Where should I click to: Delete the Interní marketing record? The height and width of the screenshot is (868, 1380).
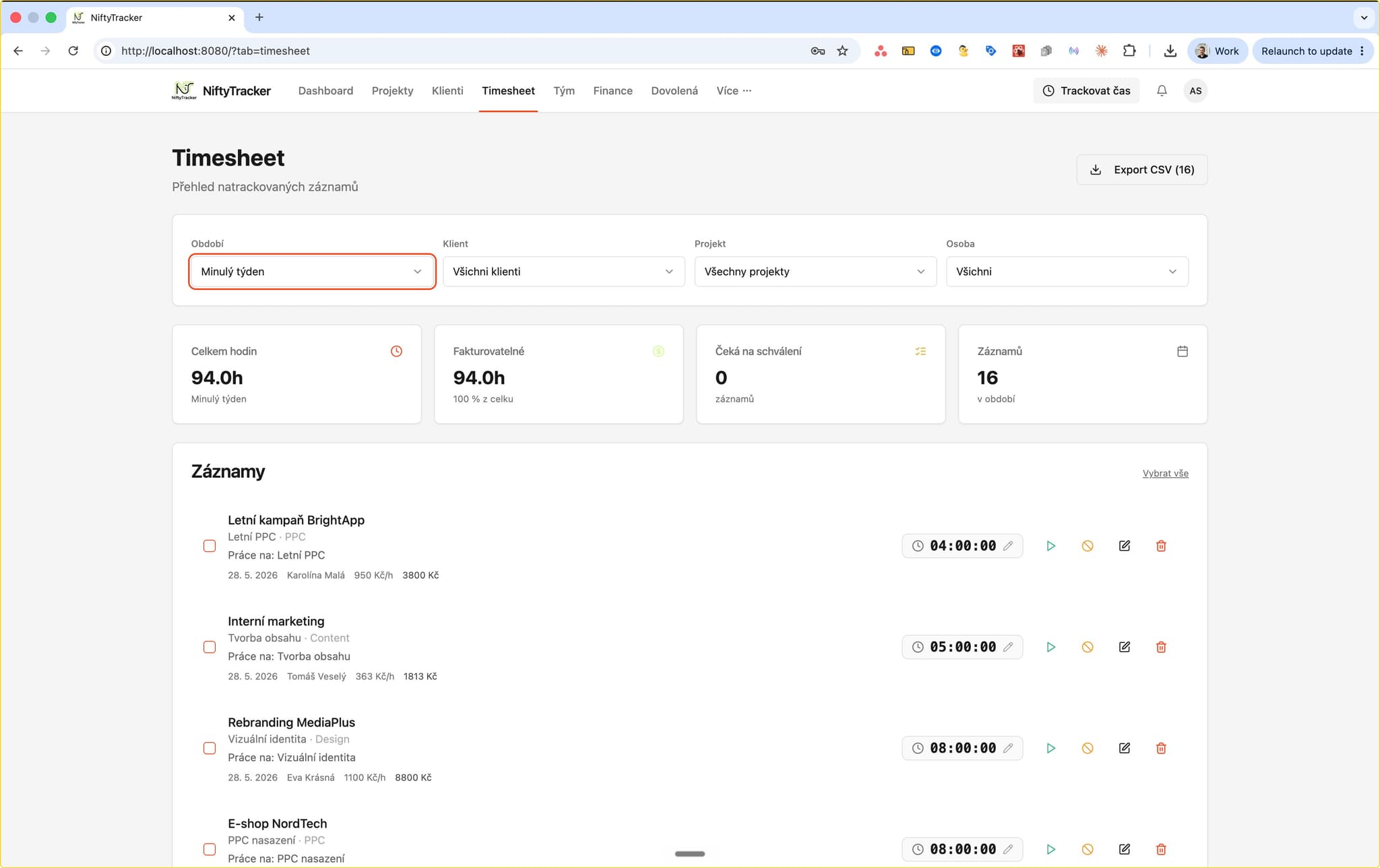(1161, 647)
